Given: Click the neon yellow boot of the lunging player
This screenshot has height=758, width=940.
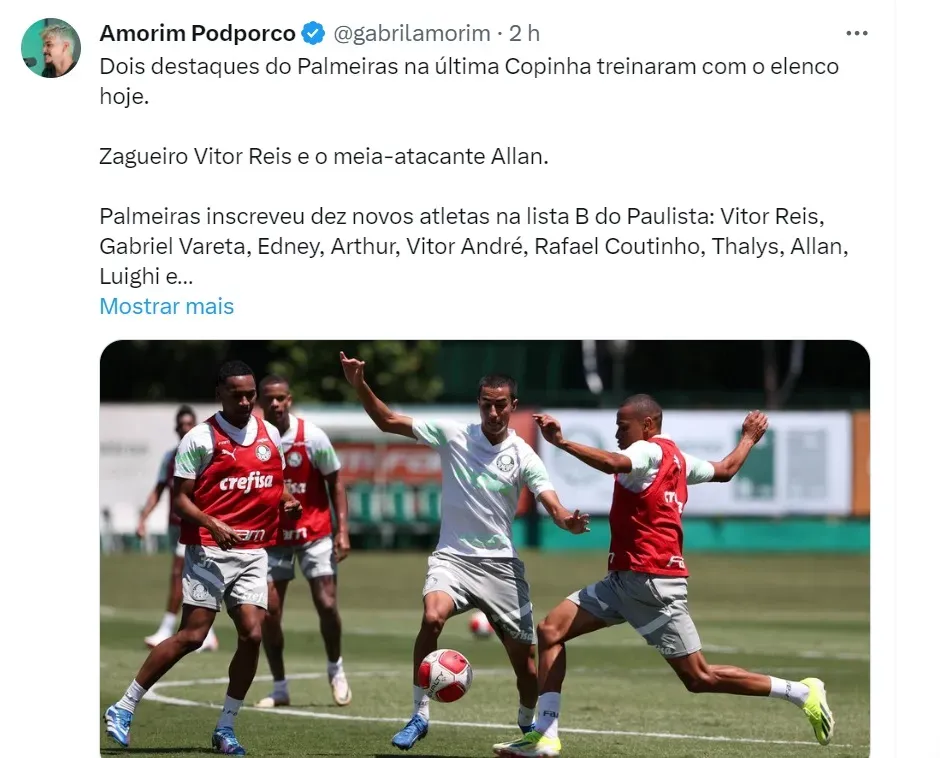Looking at the screenshot, I should [817, 711].
